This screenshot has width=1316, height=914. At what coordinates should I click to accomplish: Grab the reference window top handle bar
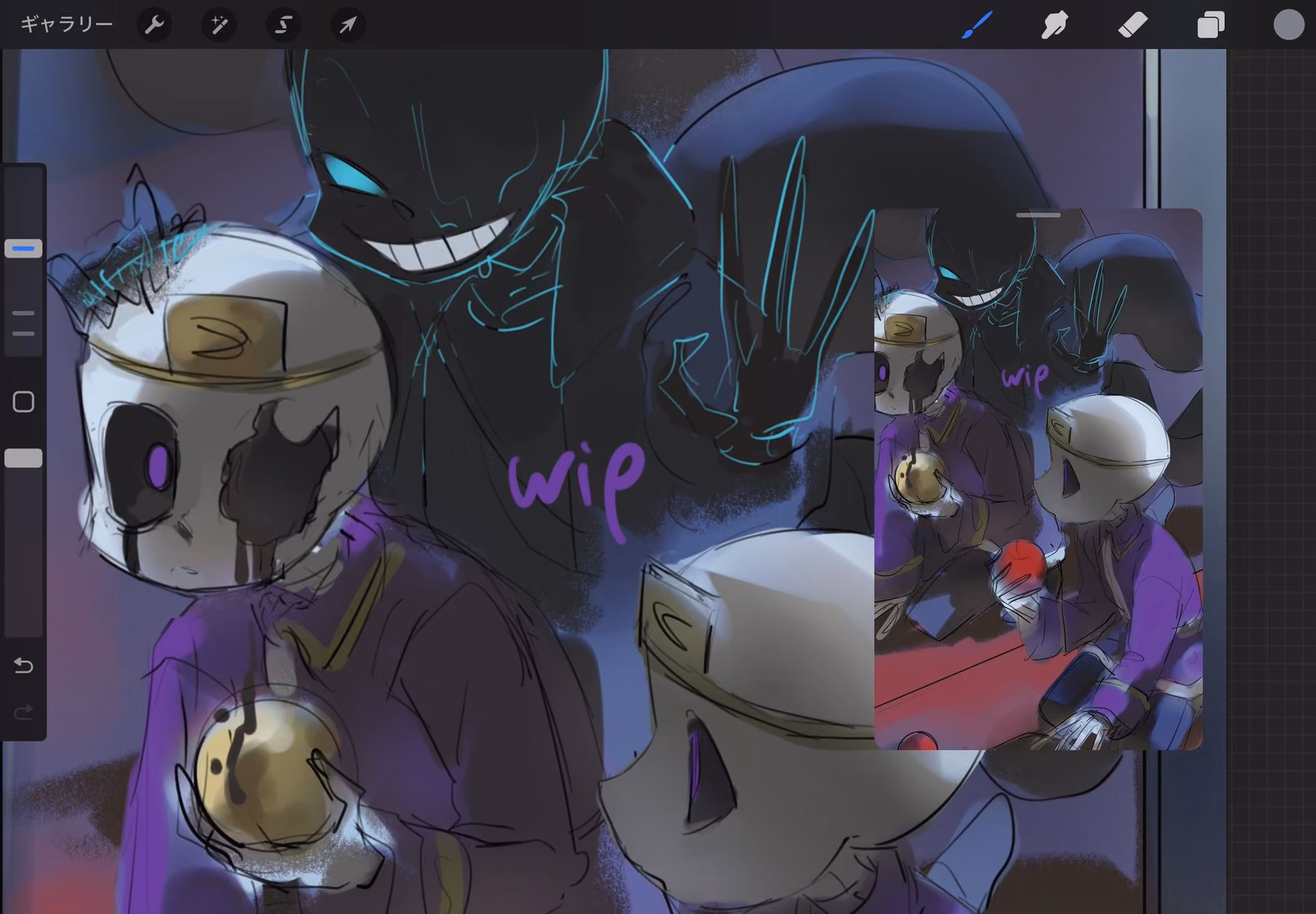point(1038,215)
